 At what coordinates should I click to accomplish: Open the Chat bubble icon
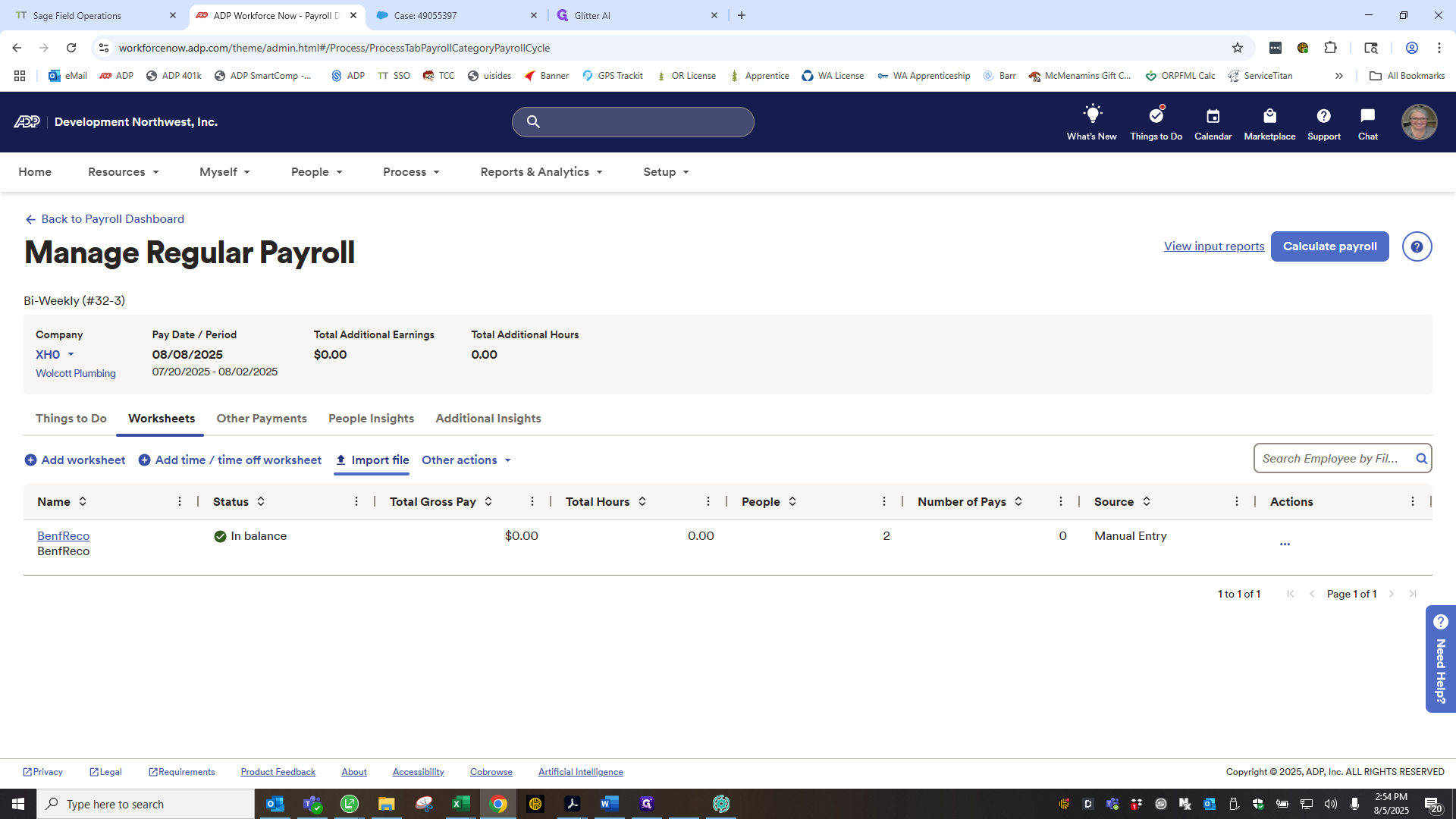1367,116
